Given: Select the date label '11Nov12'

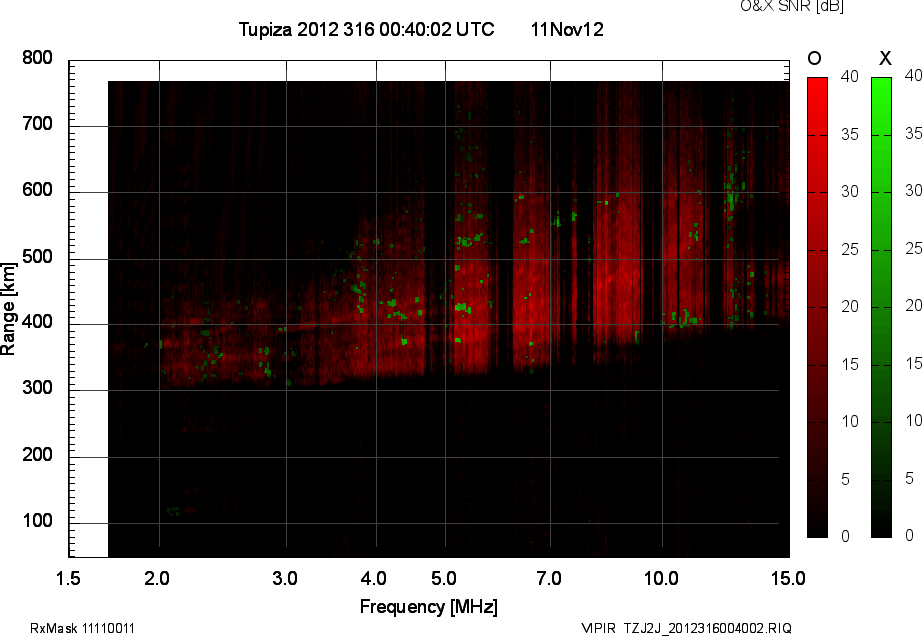Looking at the screenshot, I should [x=567, y=29].
